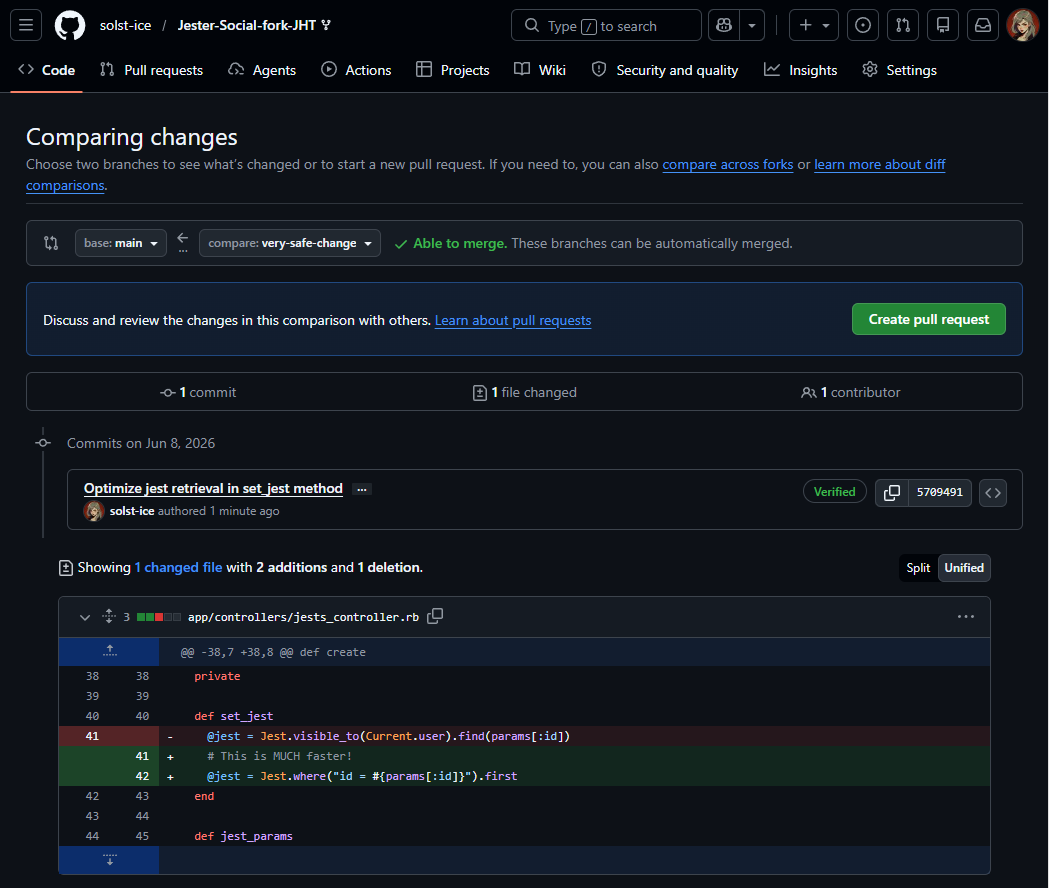
Task: Open pull requests icon in header
Action: click(903, 25)
